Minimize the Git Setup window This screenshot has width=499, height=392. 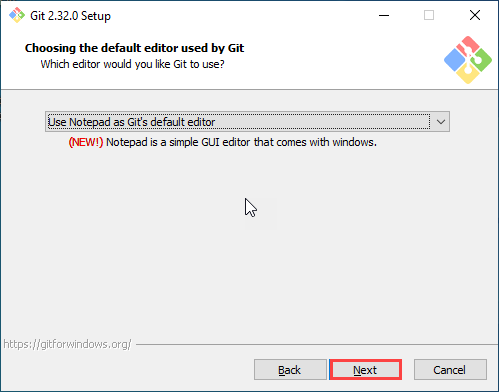click(x=384, y=15)
